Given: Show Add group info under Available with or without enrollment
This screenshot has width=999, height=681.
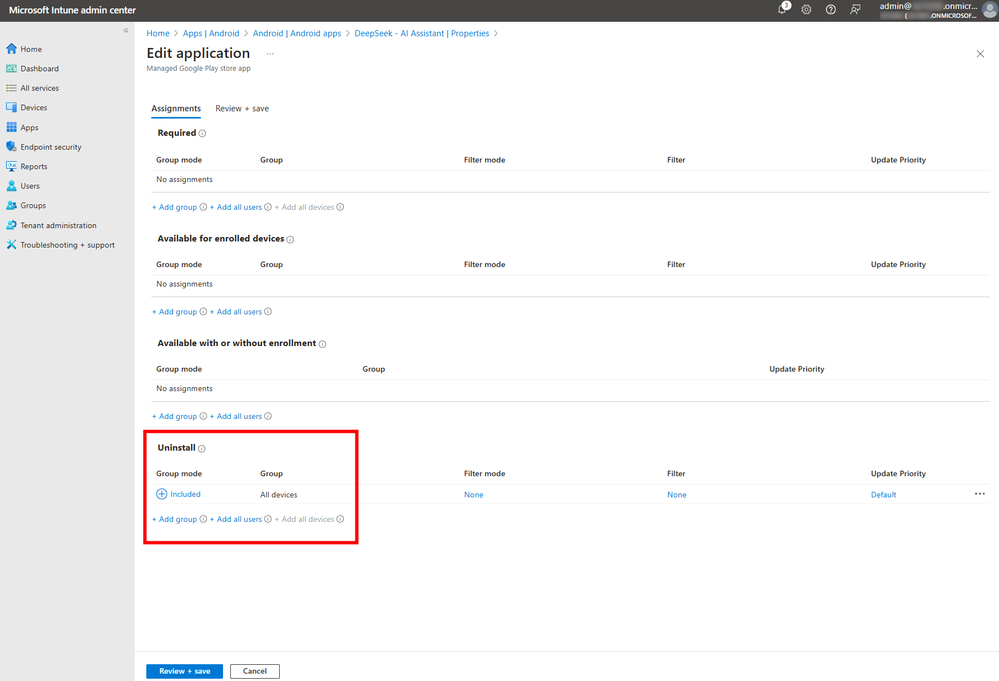Looking at the screenshot, I should pos(203,416).
